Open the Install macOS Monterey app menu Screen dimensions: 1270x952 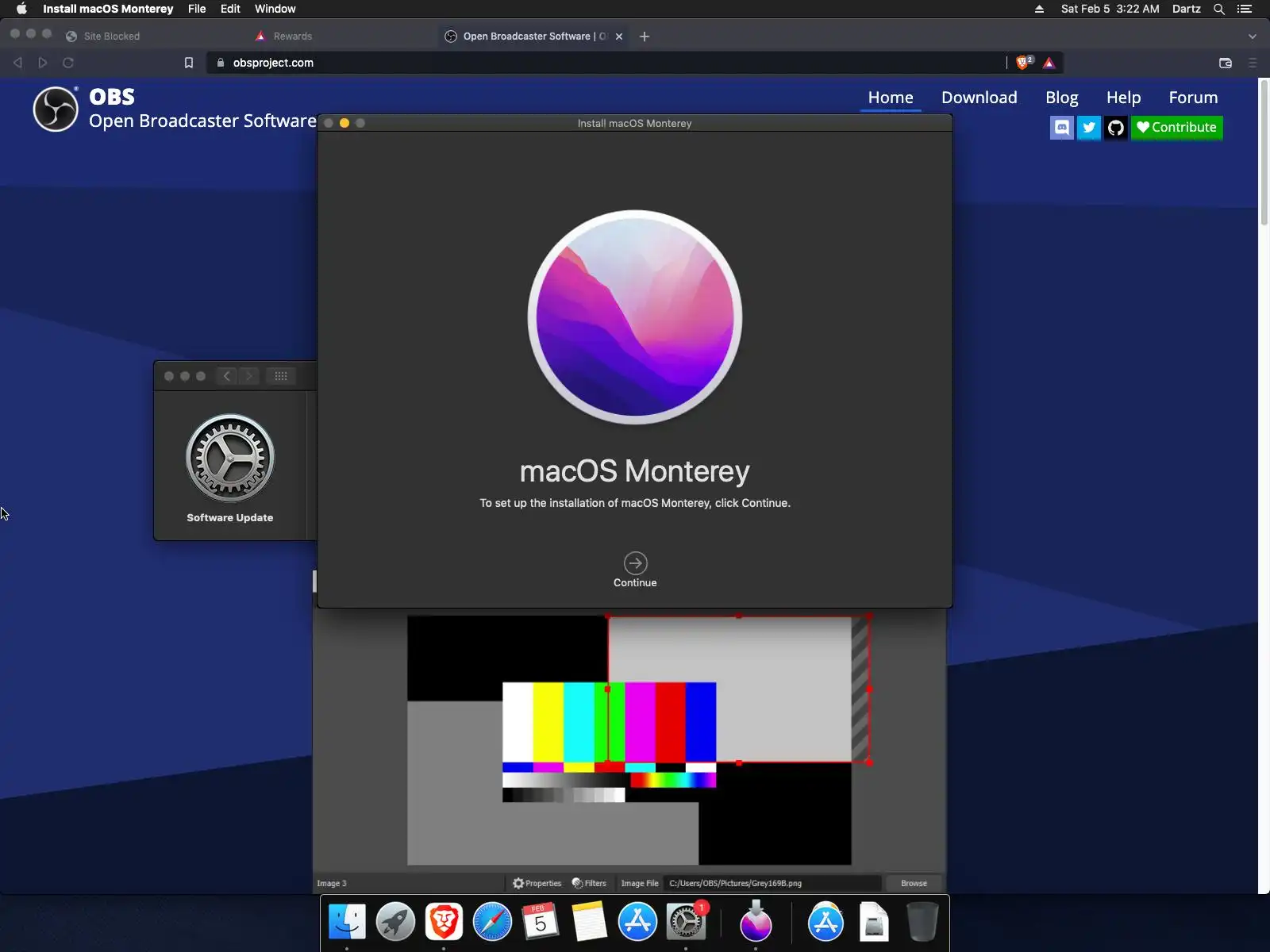pos(108,9)
